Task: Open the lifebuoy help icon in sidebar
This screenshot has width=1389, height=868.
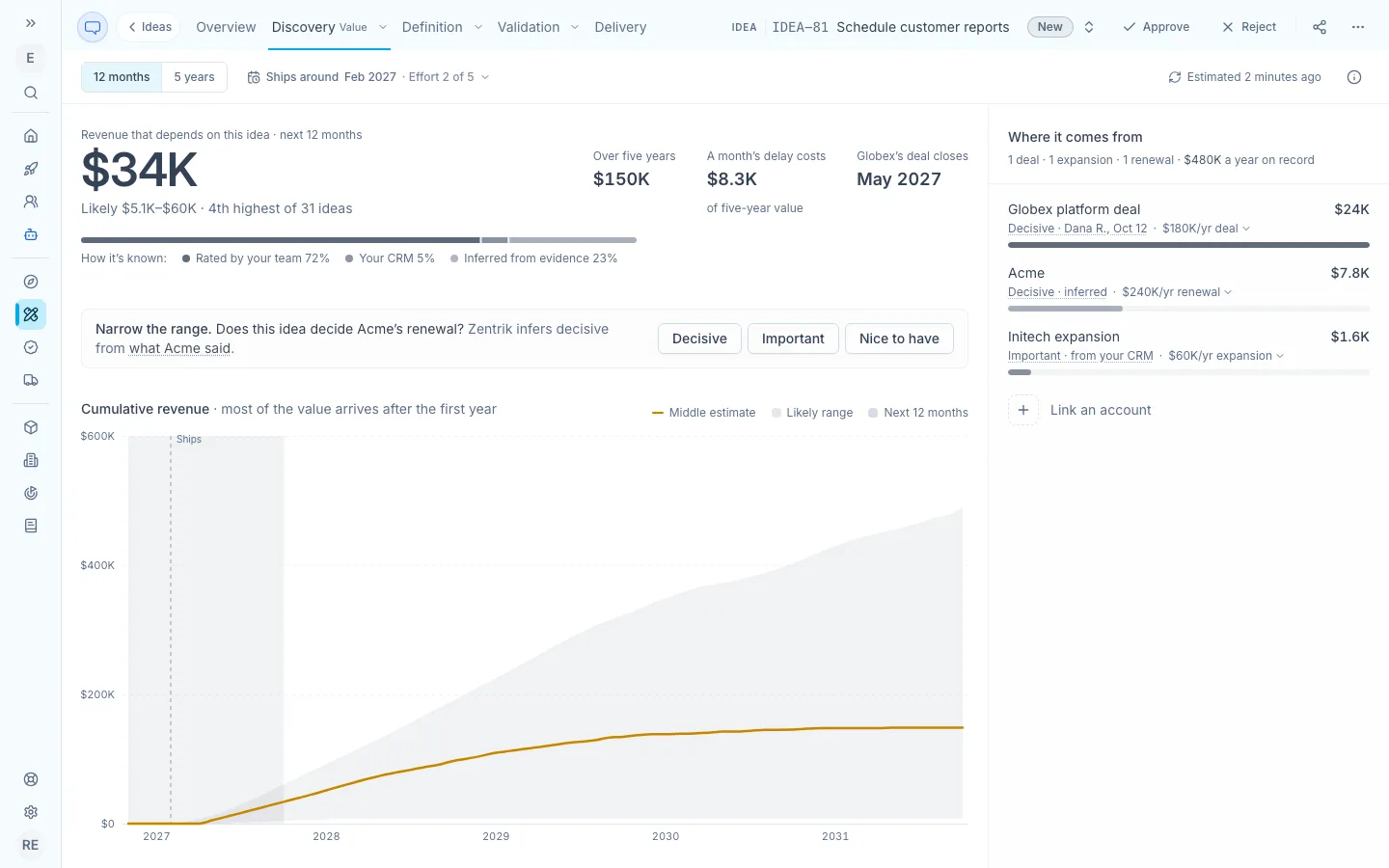Action: tap(31, 779)
